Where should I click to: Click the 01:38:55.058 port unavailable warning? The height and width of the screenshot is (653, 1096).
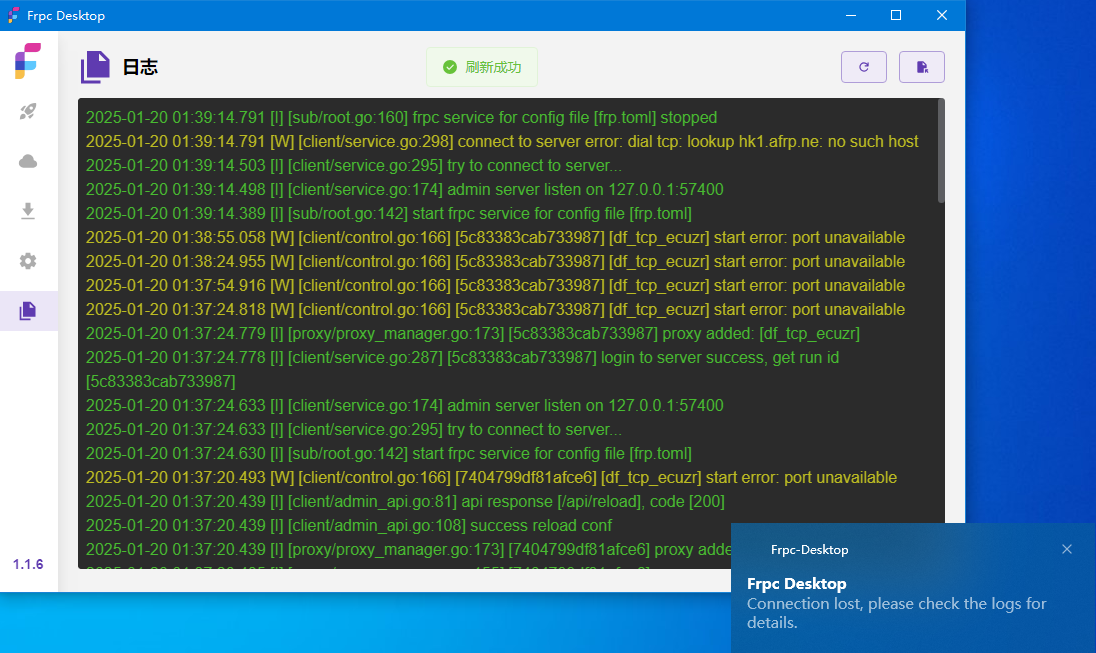[496, 238]
